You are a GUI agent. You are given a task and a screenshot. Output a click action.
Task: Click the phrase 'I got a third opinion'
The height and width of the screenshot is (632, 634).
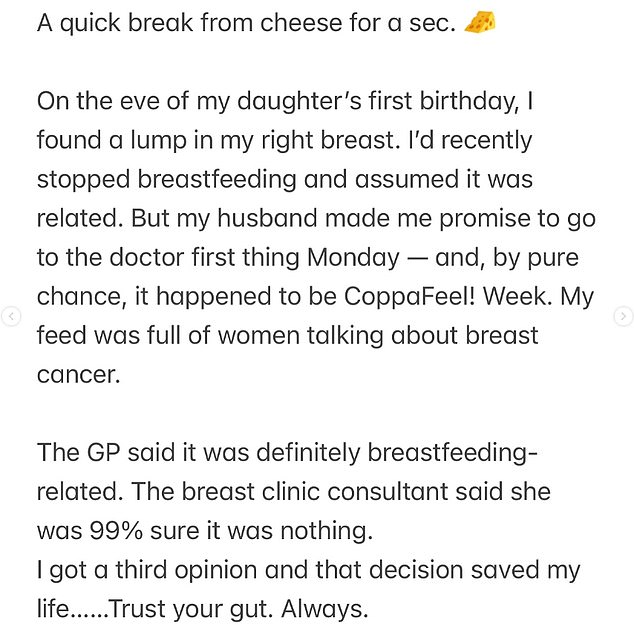coord(147,570)
